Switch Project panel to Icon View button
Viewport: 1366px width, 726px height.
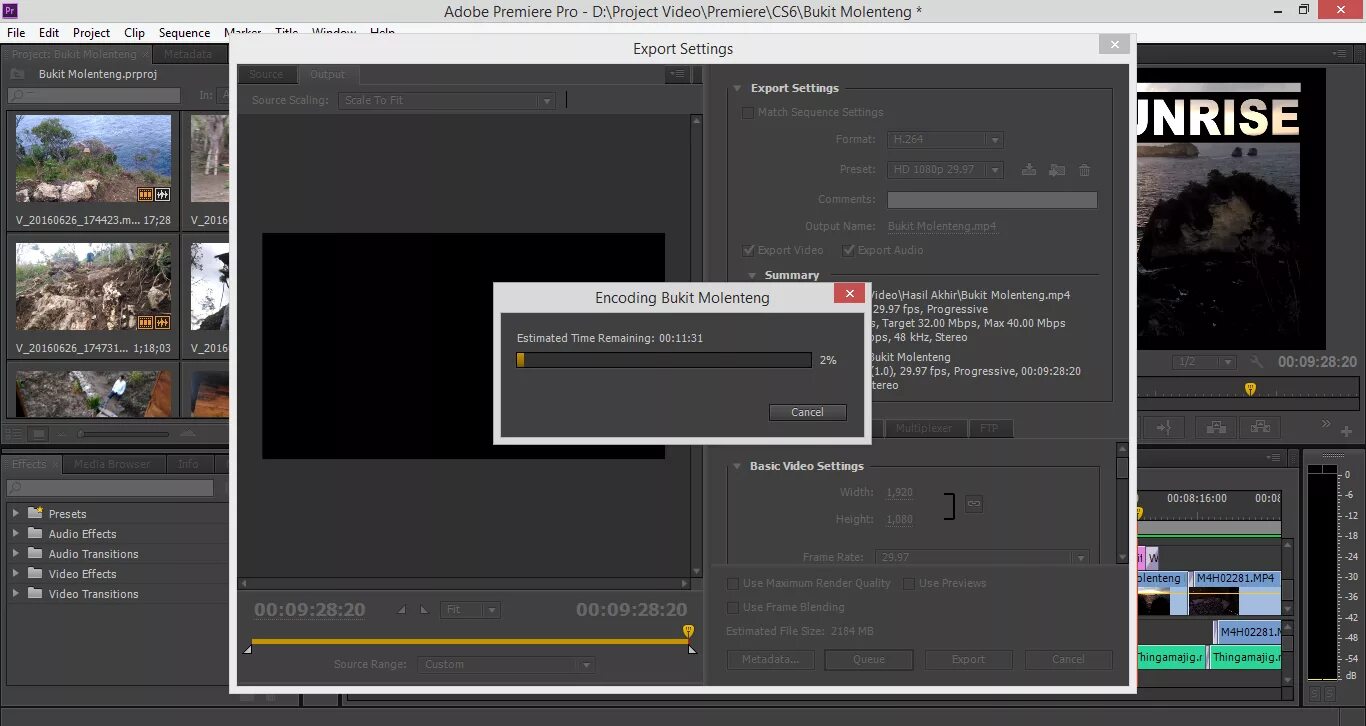click(x=38, y=433)
